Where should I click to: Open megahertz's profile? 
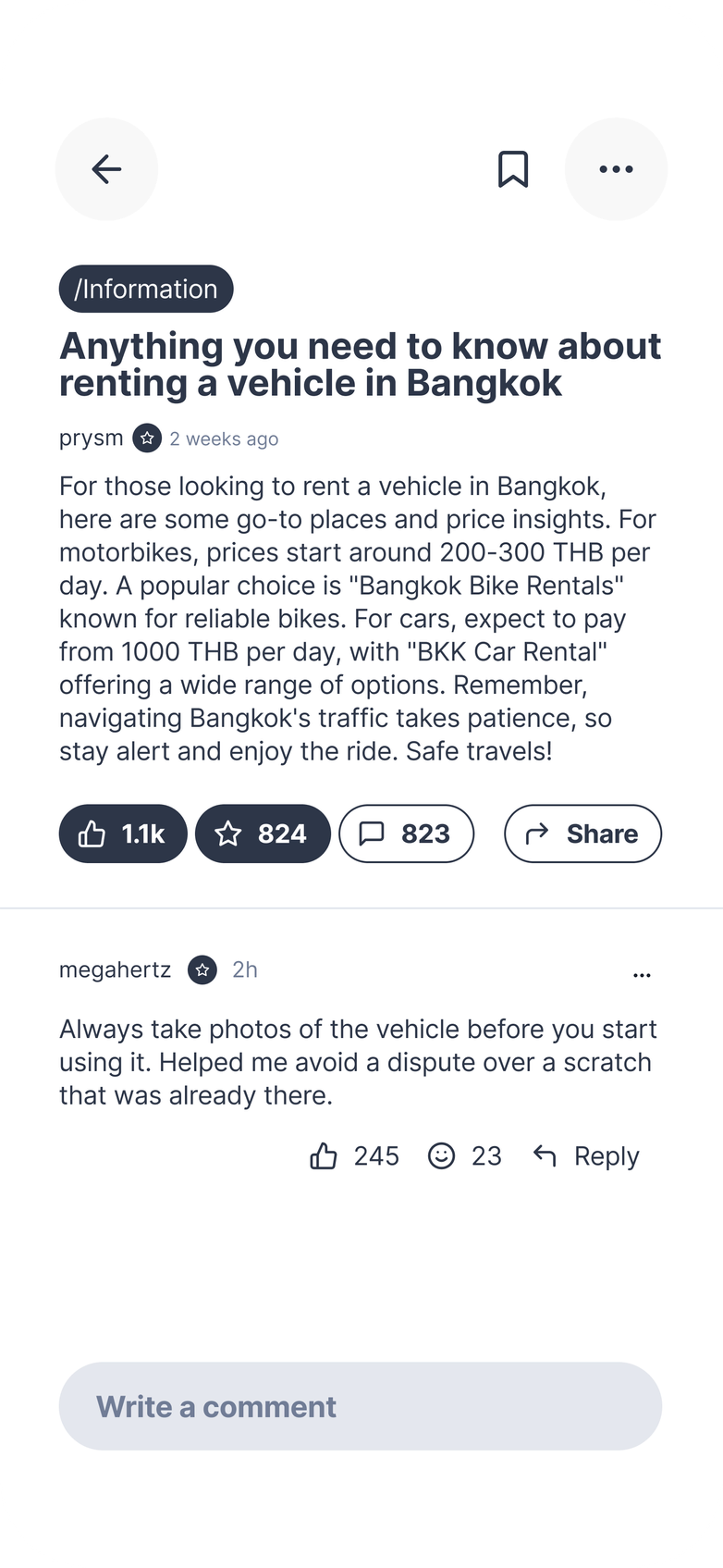[x=115, y=969]
